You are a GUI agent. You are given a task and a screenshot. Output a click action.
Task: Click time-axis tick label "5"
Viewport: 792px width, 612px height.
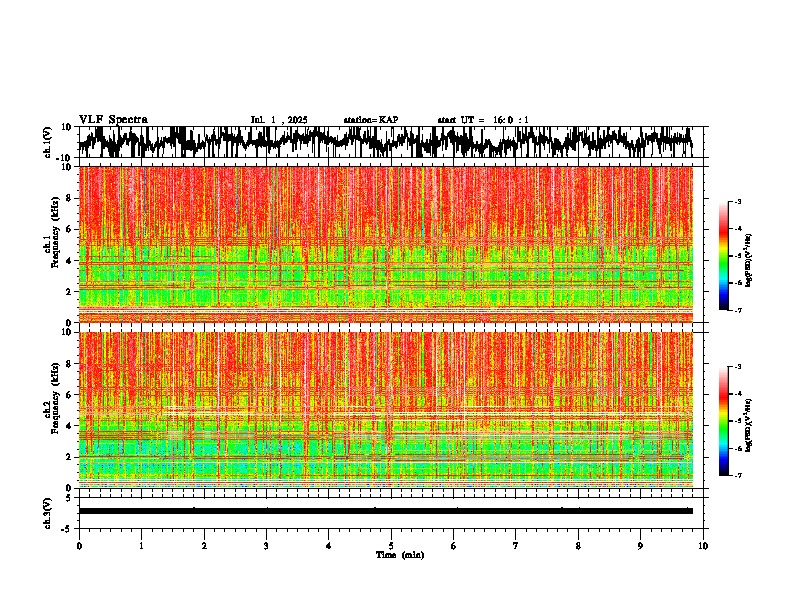tap(391, 546)
